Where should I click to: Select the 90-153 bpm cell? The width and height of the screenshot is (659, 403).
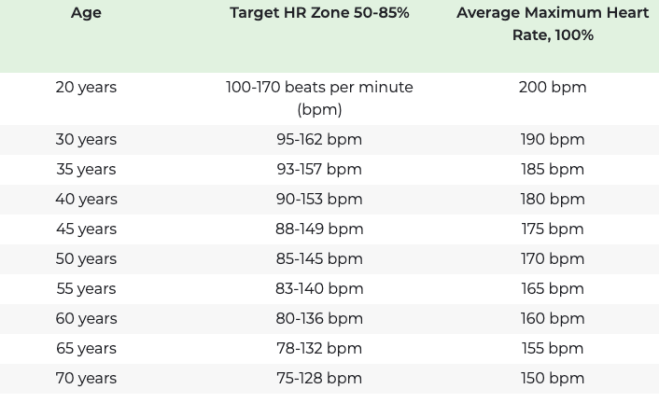coord(319,199)
